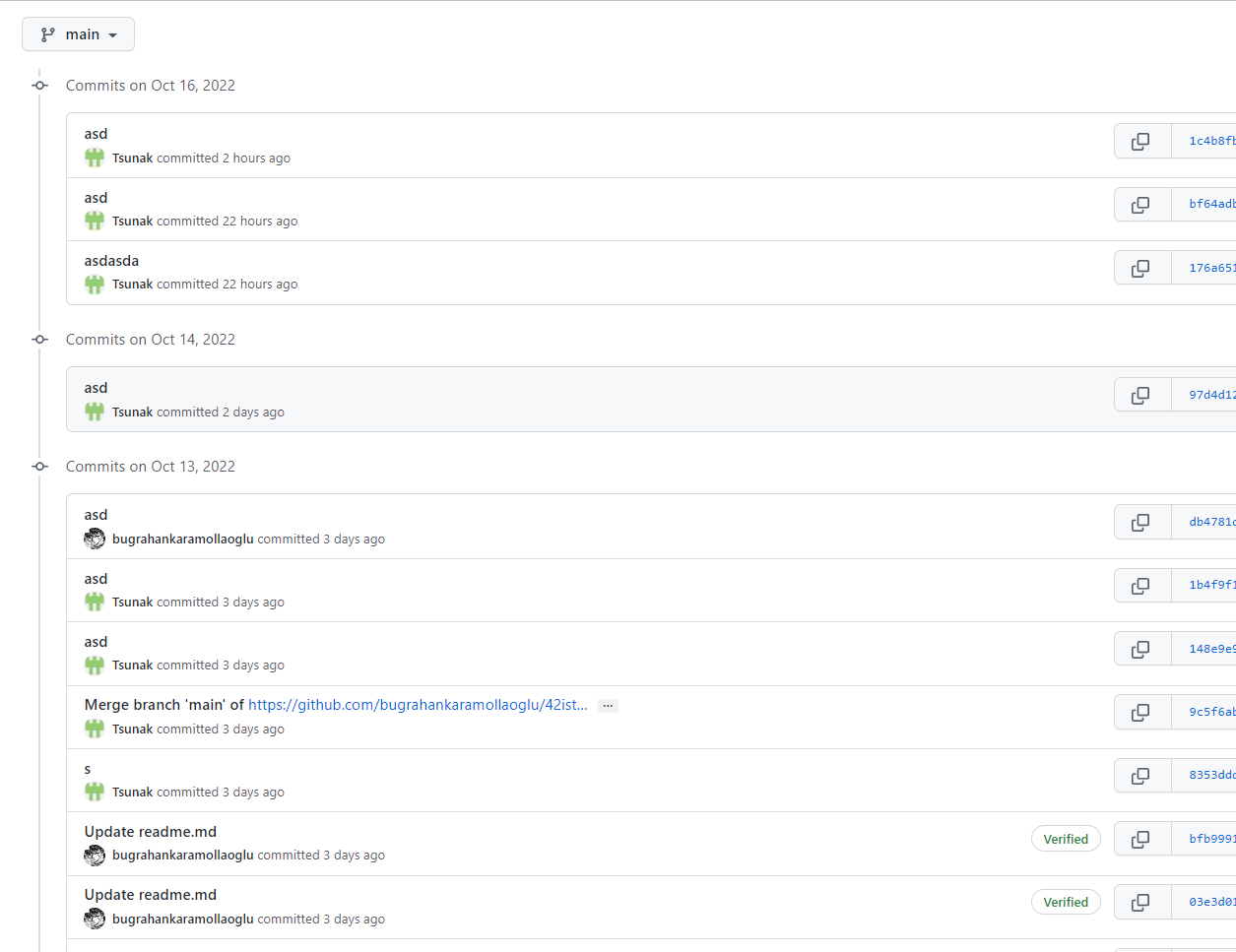This screenshot has height=952, width=1236.
Task: Click bugrahankaramollaoglu's avatar thumbnail
Action: click(x=94, y=539)
